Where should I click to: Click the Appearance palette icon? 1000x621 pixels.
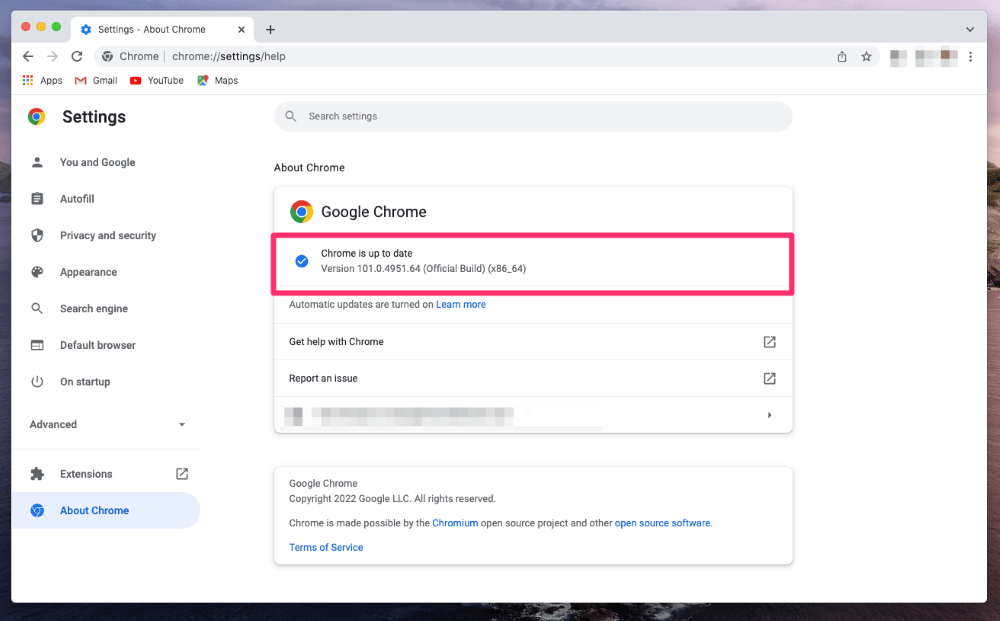pyautogui.click(x=37, y=272)
